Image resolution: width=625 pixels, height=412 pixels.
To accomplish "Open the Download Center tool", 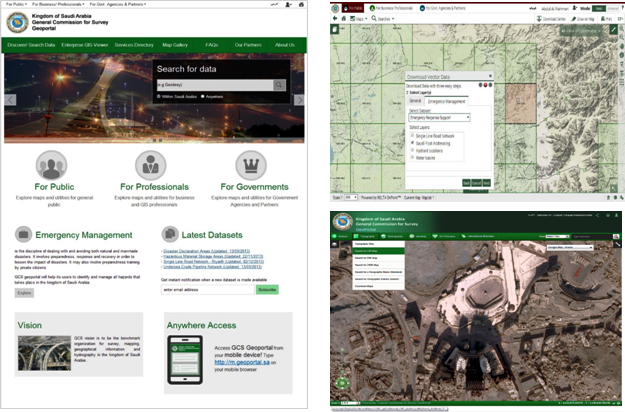I will pyautogui.click(x=551, y=19).
